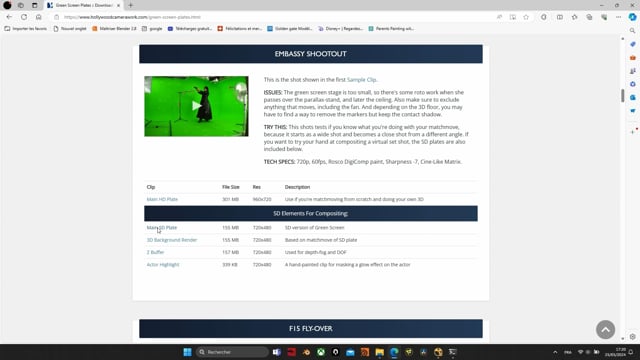Open the Windows Start menu
The width and height of the screenshot is (640, 360).
pyautogui.click(x=187, y=352)
